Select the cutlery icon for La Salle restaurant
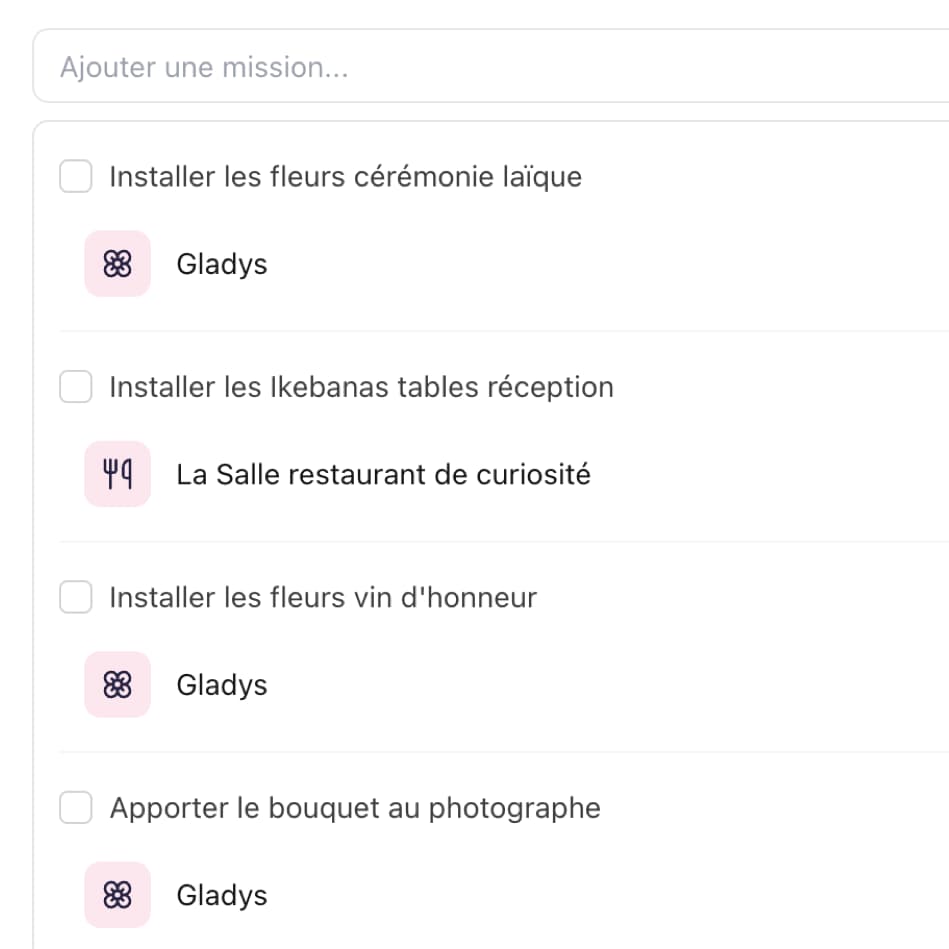949x949 pixels. (117, 475)
